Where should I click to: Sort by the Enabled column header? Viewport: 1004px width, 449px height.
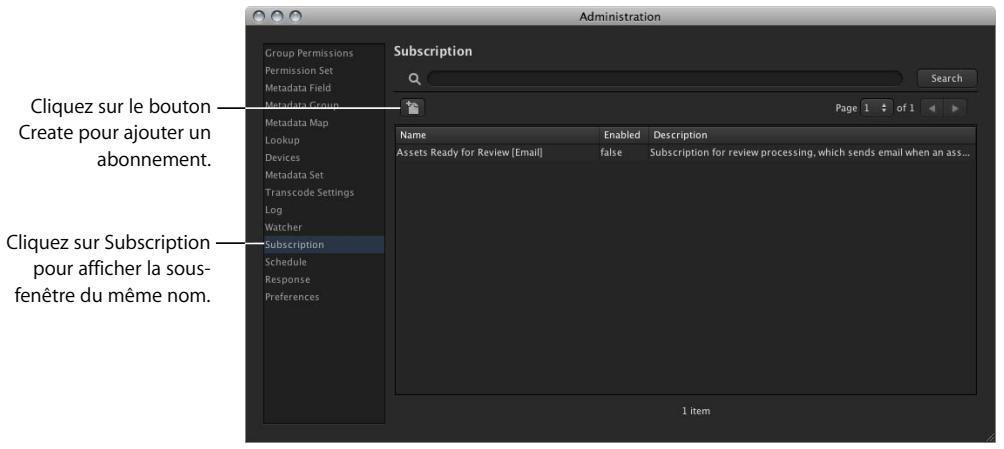622,135
